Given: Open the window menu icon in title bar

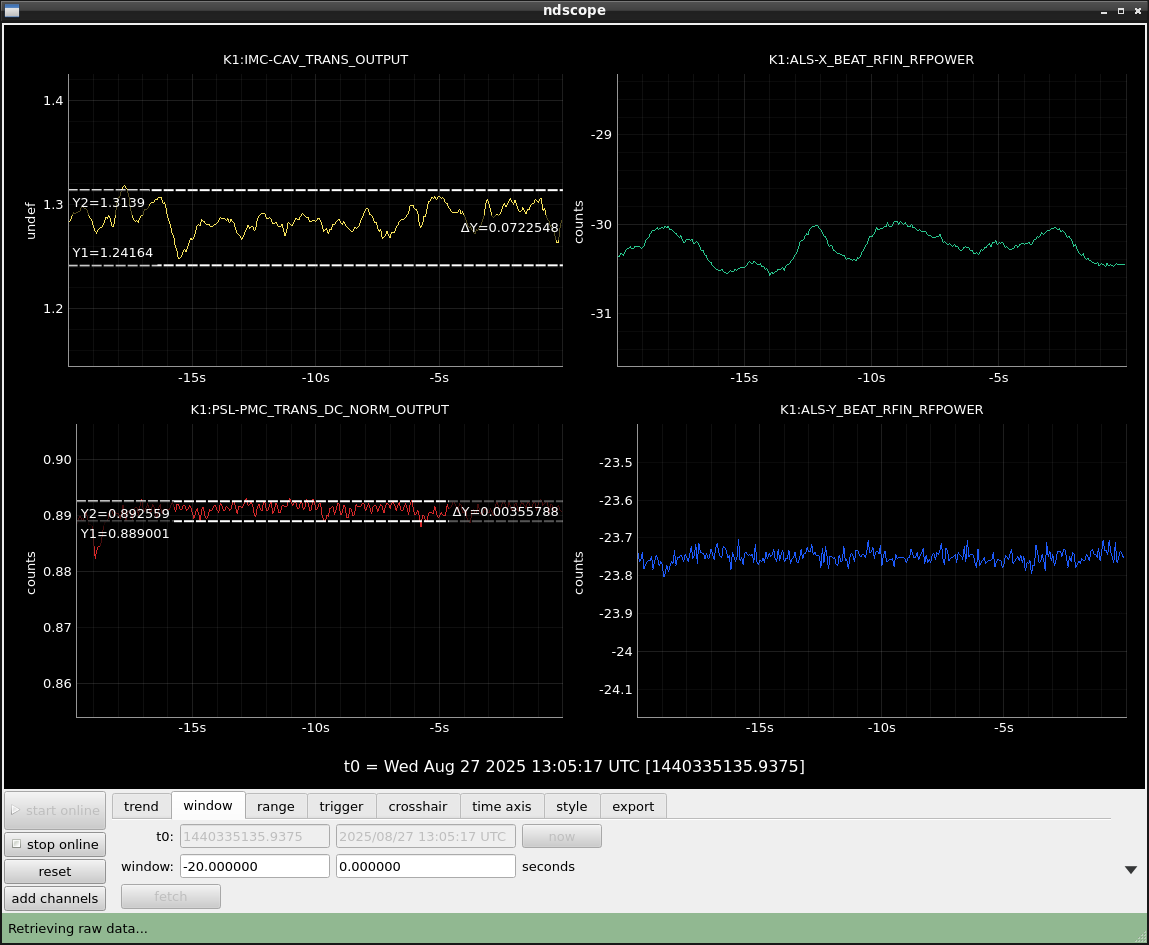Looking at the screenshot, I should click(12, 10).
